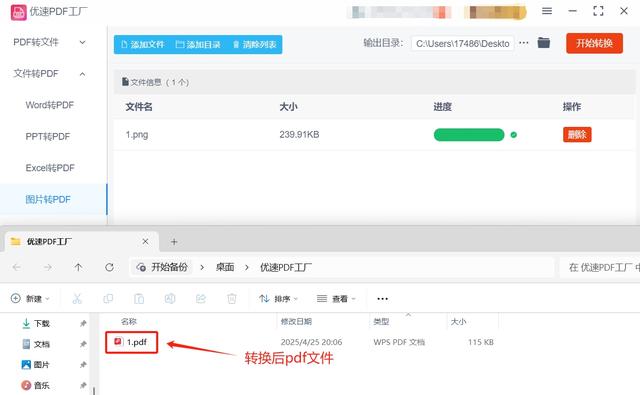Delete 1.png with the red 删除 button
640x395 pixels.
pos(577,134)
